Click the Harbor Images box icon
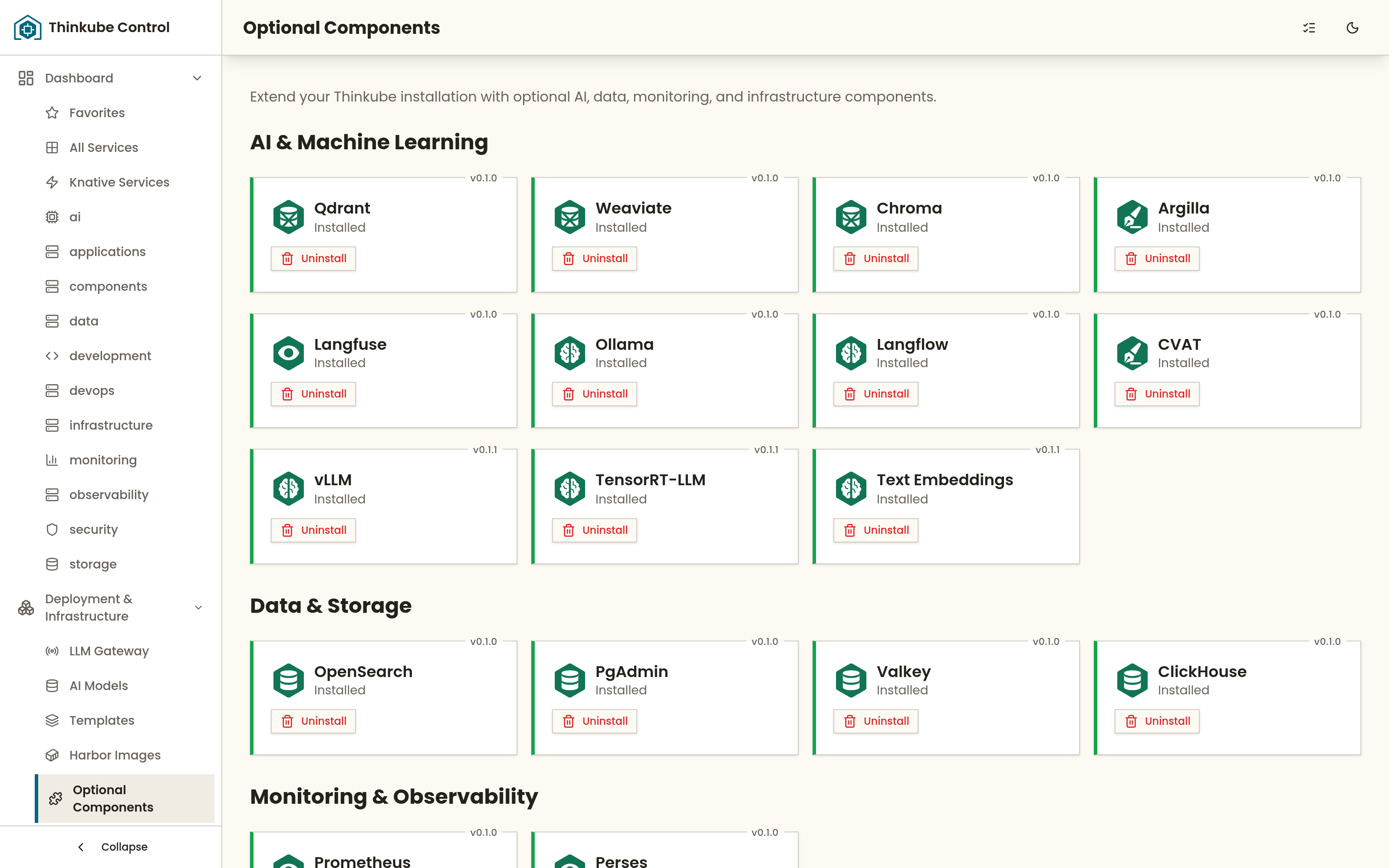The width and height of the screenshot is (1389, 868). tap(52, 755)
